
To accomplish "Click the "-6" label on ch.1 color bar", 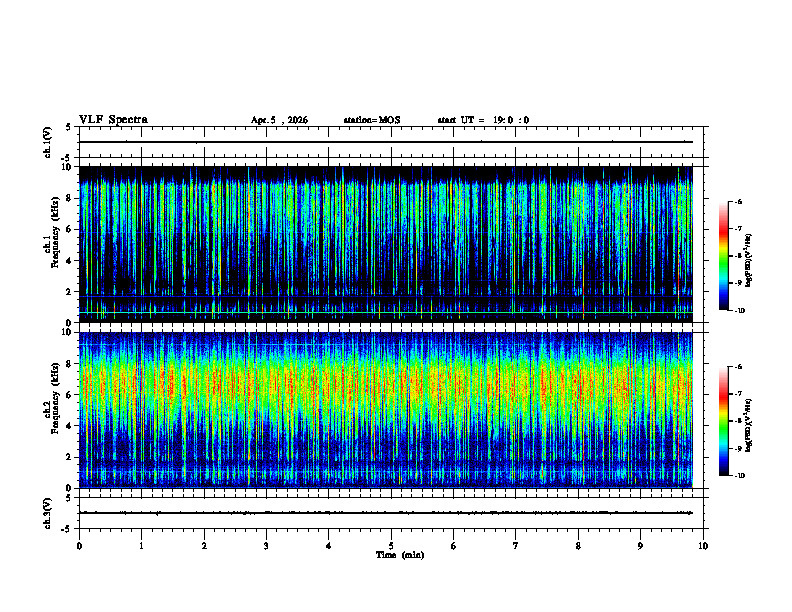I will pyautogui.click(x=737, y=201).
